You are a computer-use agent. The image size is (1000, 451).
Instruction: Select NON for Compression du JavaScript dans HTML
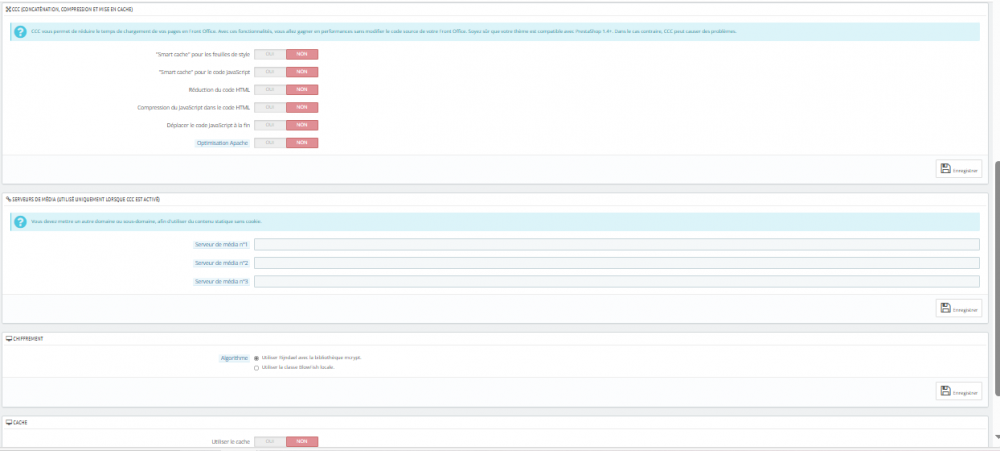point(302,107)
